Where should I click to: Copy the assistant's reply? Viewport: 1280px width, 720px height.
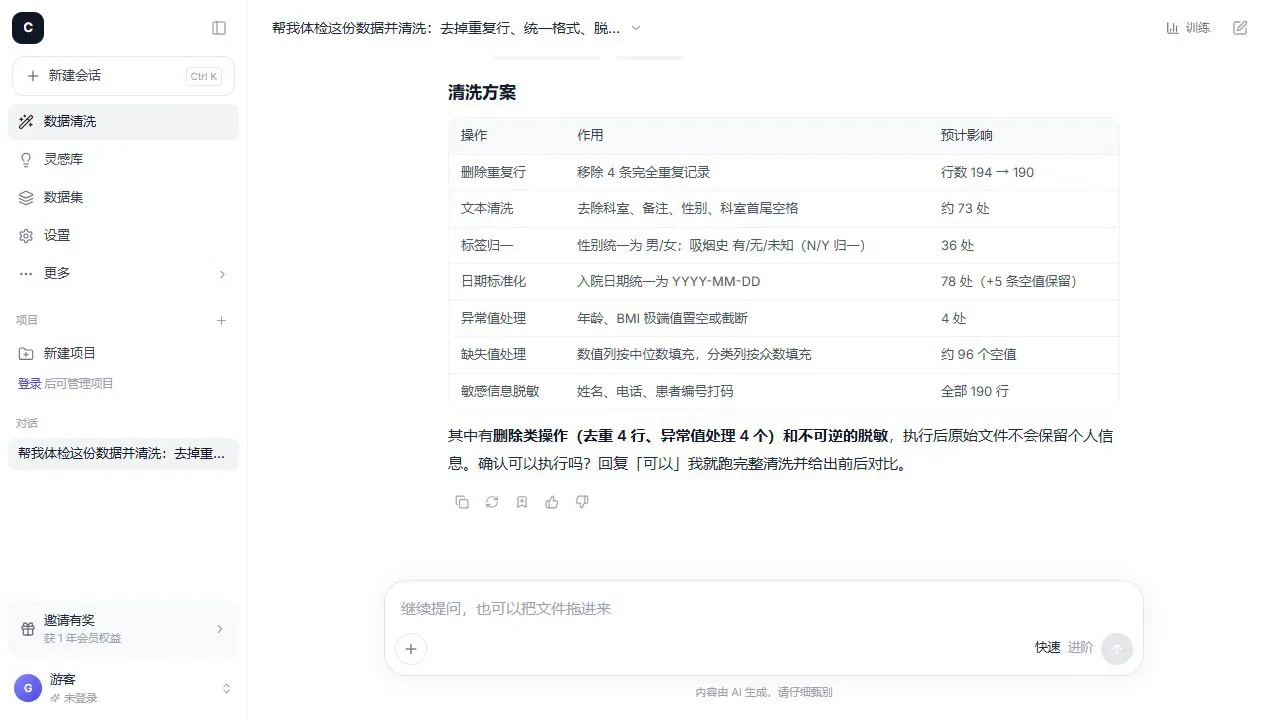pos(462,502)
